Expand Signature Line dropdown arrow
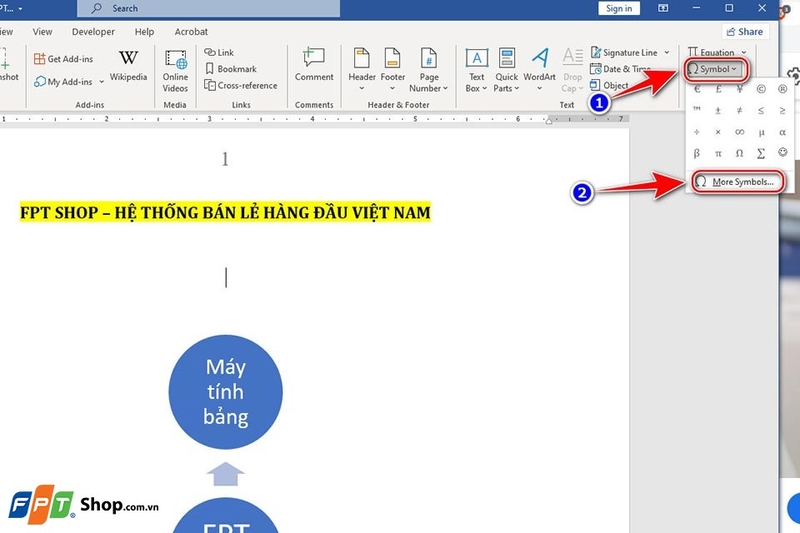 pyautogui.click(x=667, y=52)
